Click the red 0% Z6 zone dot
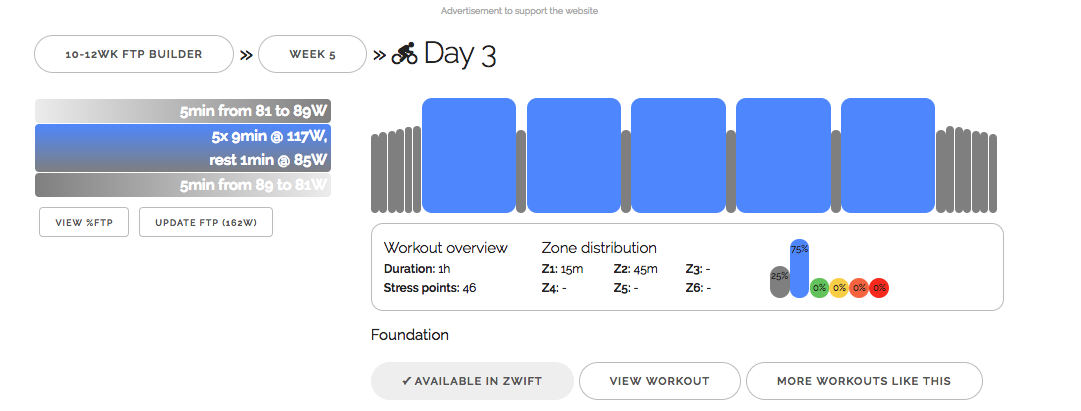Viewport: 1081px width, 411px height. coord(879,288)
